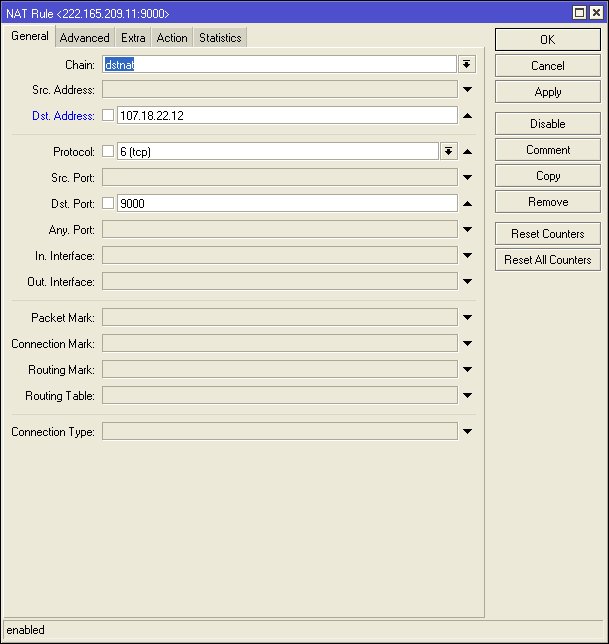This screenshot has height=644, width=609.
Task: Expand the Connection Type field
Action: point(467,432)
